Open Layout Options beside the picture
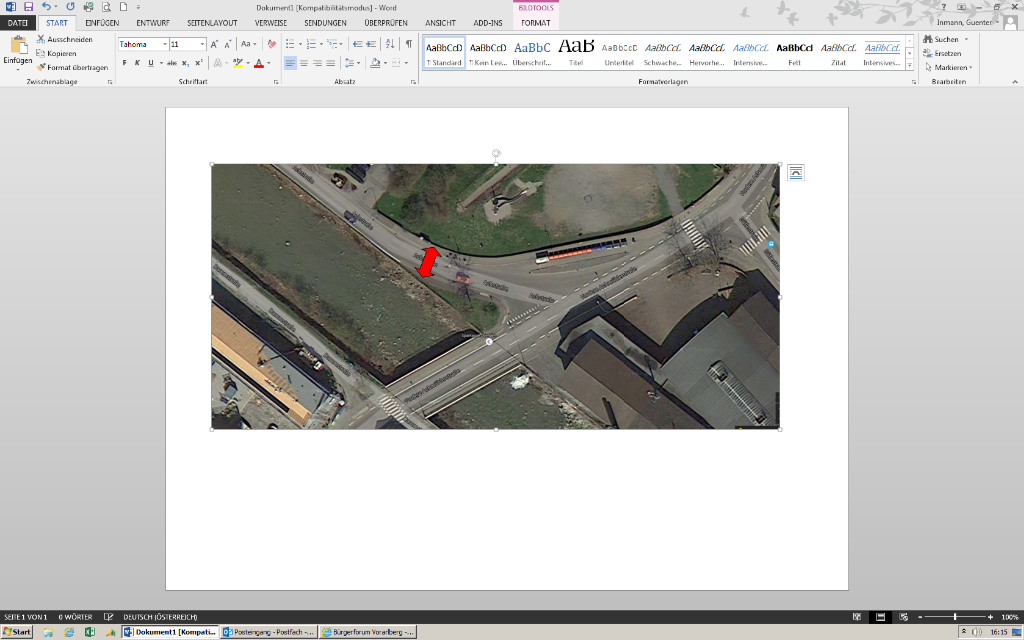 click(795, 172)
